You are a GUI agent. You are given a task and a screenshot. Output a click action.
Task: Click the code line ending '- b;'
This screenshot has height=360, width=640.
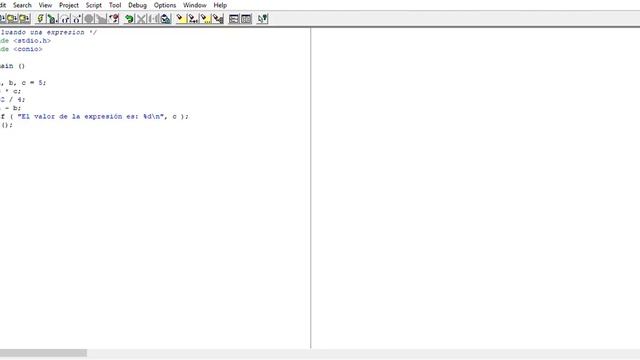tap(11, 108)
